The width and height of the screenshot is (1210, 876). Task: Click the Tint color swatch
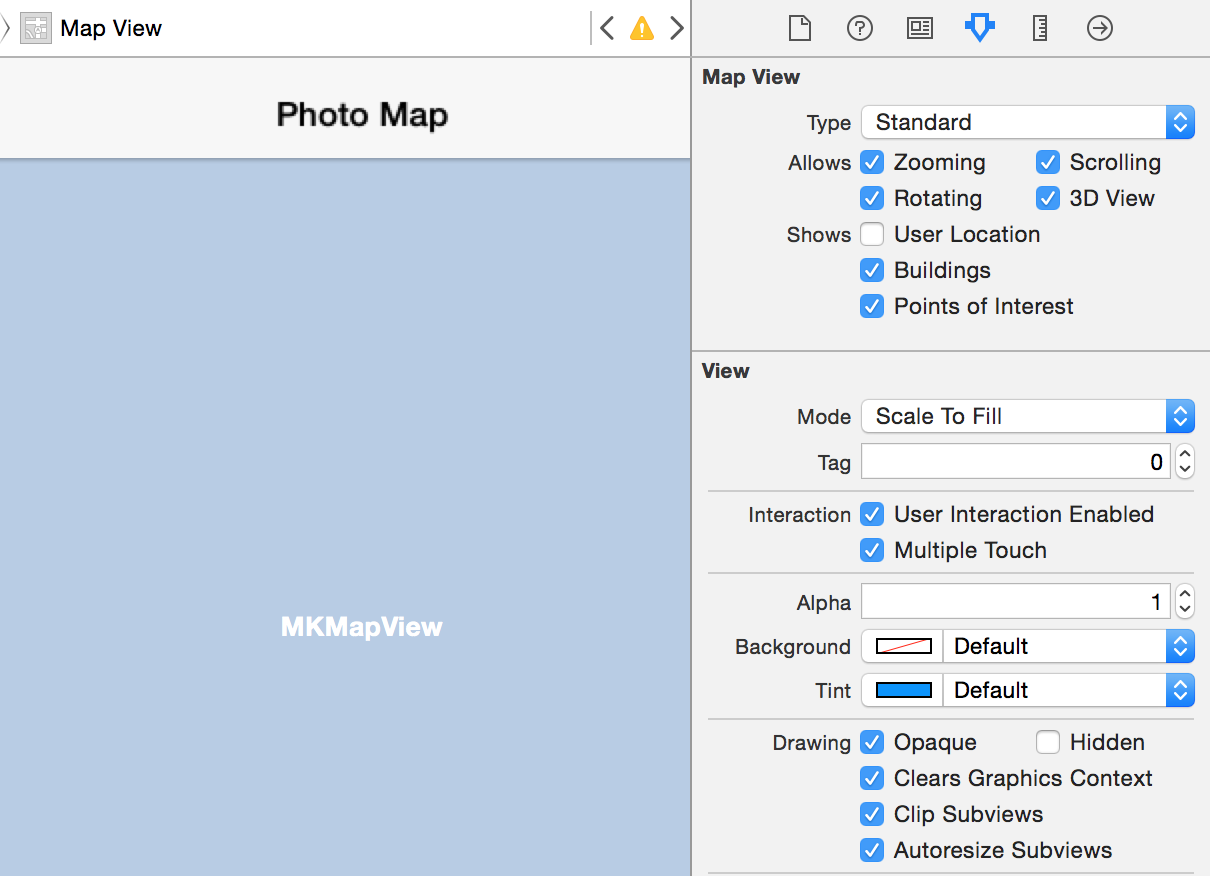[x=900, y=690]
